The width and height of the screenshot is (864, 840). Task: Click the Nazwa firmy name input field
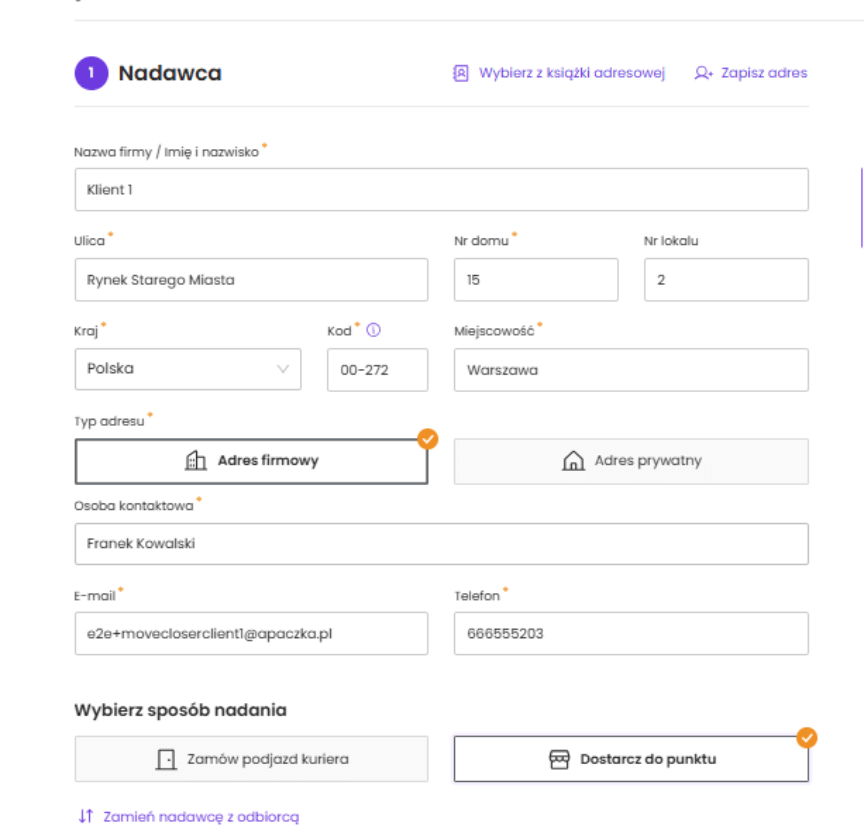point(441,190)
